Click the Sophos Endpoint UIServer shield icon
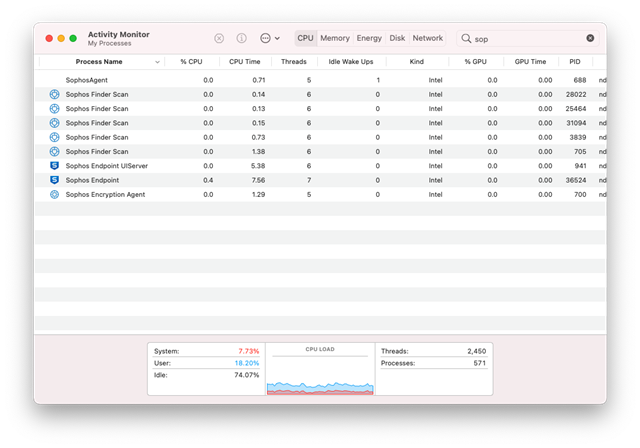Viewport: 640px width, 448px height. tap(54, 166)
